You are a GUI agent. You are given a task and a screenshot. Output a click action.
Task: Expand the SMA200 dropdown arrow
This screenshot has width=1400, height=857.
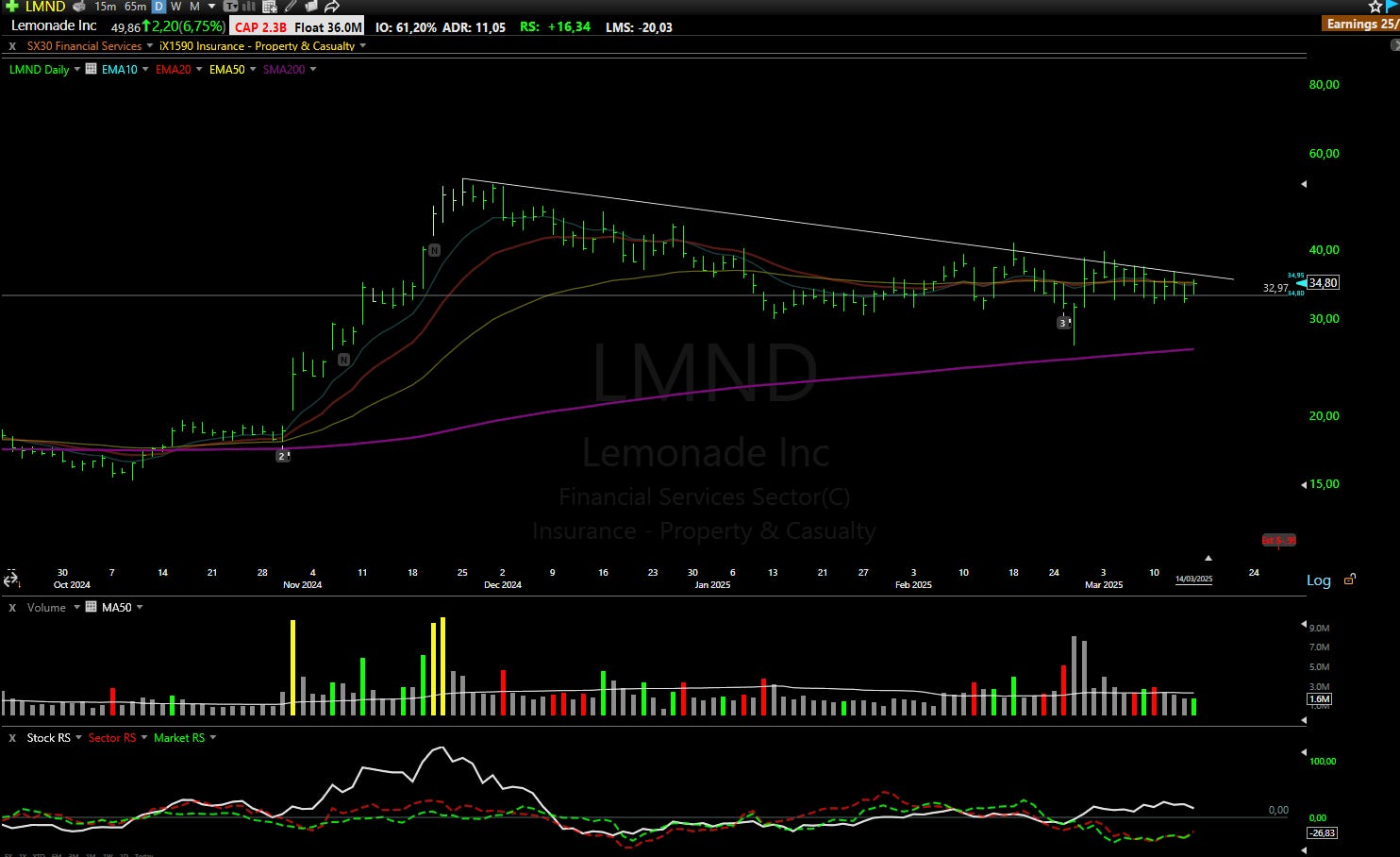313,69
